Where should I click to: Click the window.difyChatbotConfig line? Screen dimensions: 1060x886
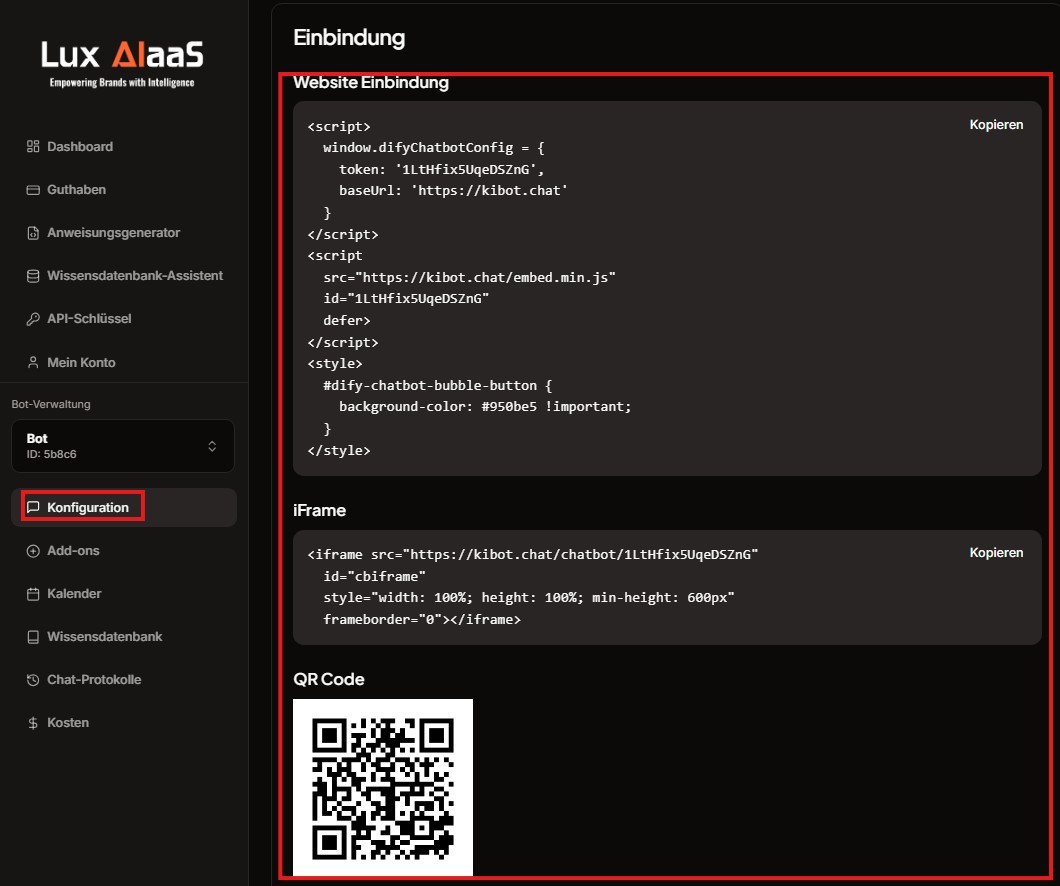coord(433,147)
